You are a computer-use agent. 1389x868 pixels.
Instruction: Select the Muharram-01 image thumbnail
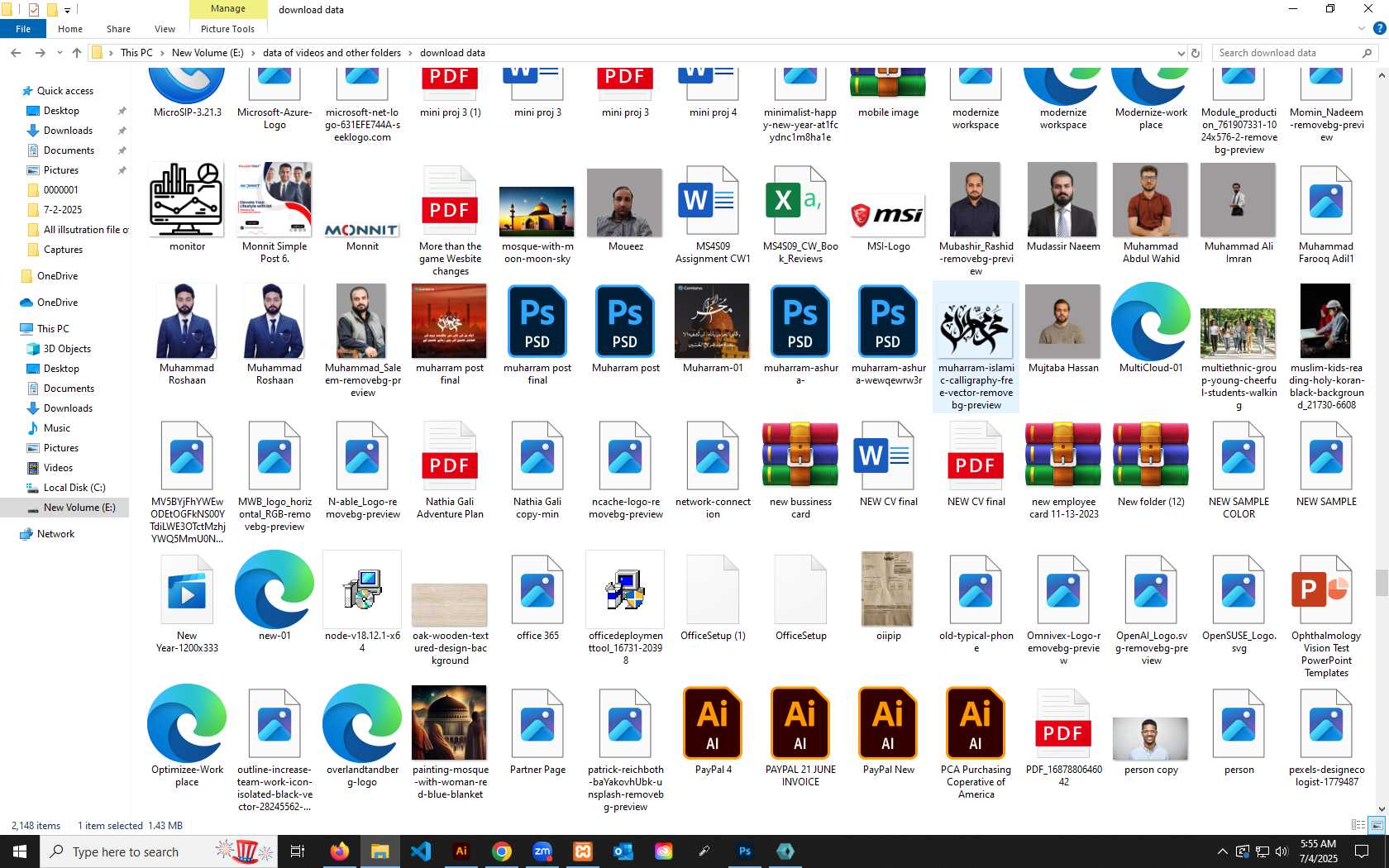[x=712, y=321]
